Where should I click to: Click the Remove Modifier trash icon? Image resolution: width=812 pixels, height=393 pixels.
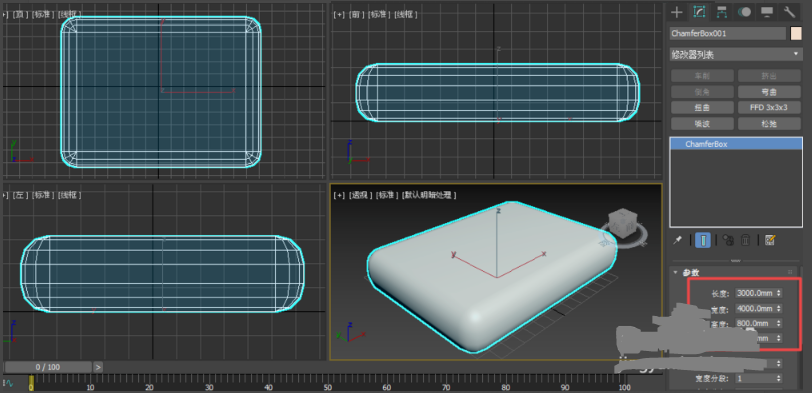click(x=746, y=240)
